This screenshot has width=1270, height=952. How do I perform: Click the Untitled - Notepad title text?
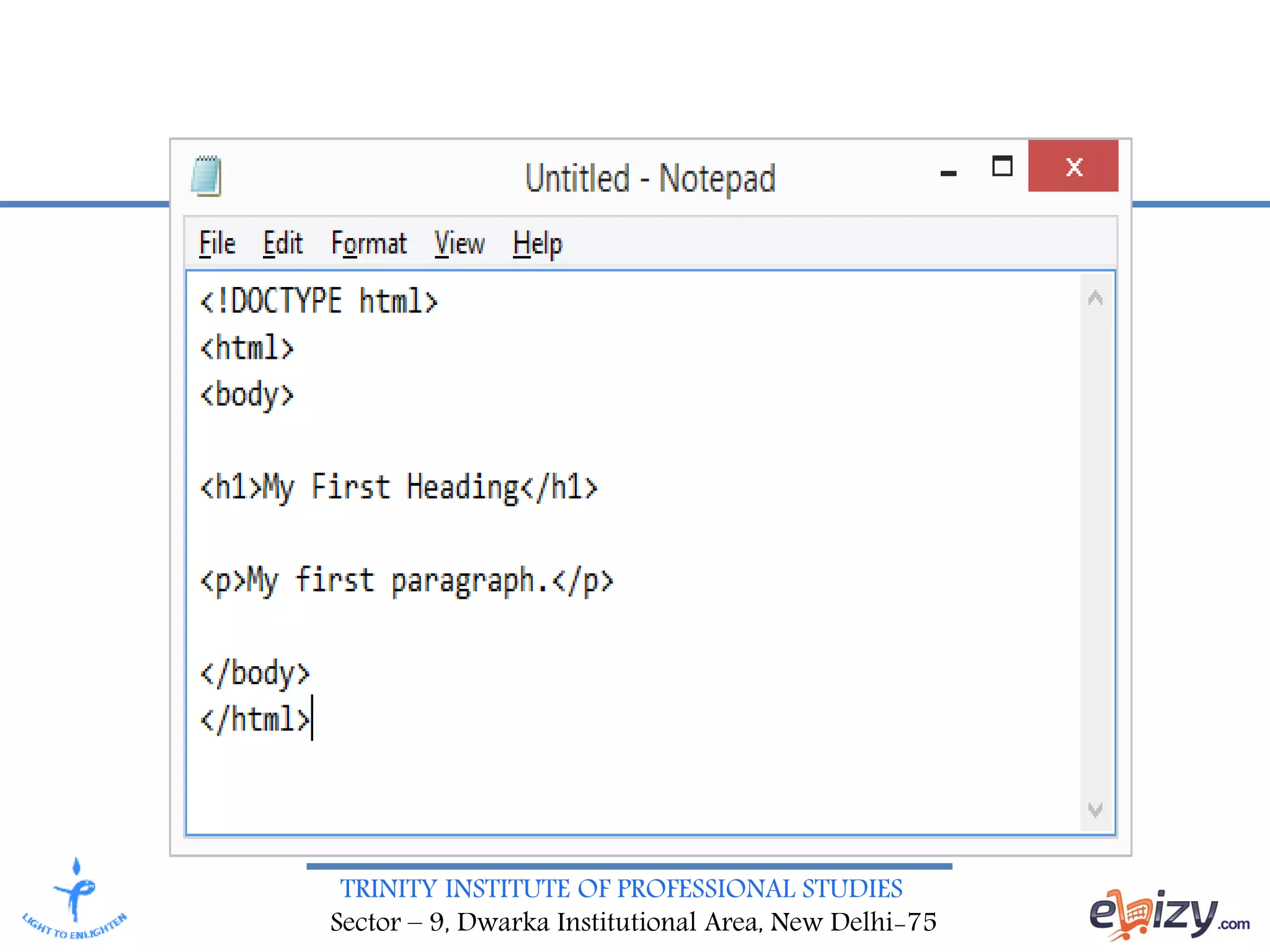[x=650, y=178]
